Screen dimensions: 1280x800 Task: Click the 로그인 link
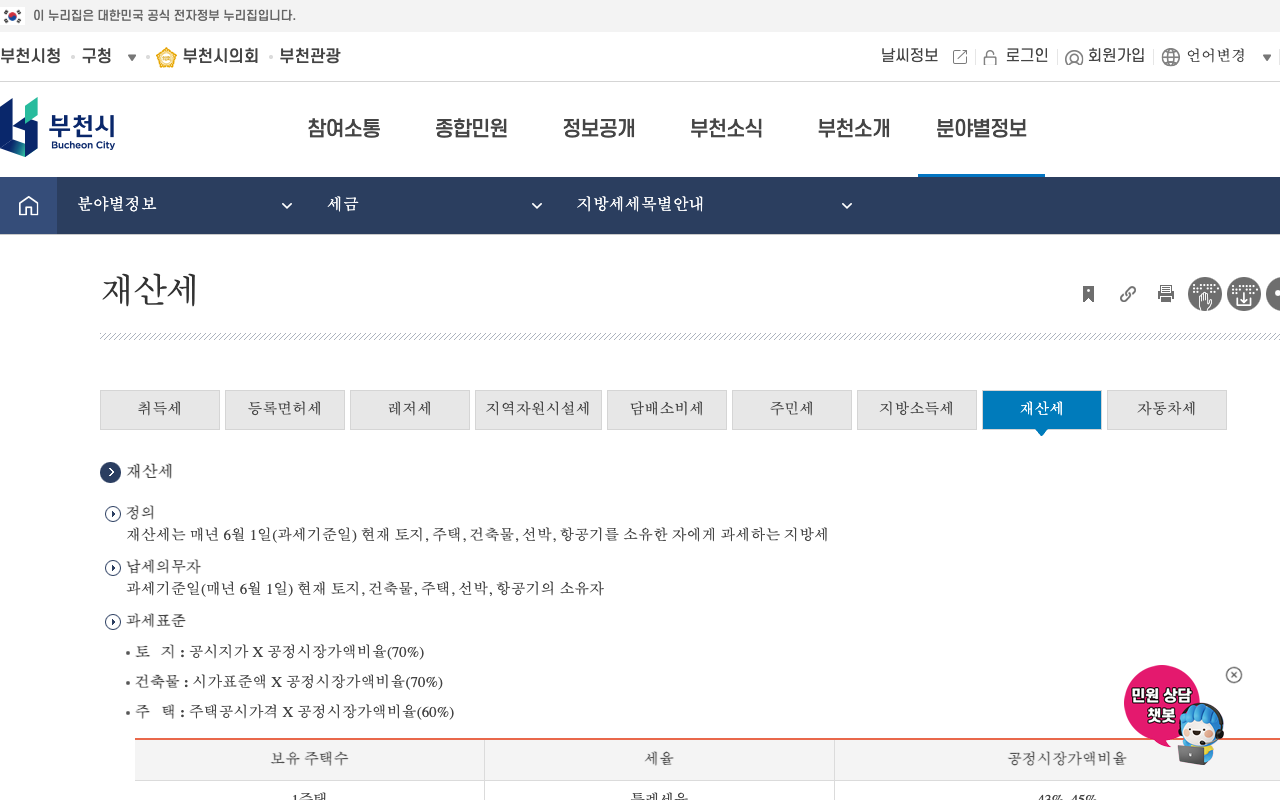pyautogui.click(x=1027, y=56)
